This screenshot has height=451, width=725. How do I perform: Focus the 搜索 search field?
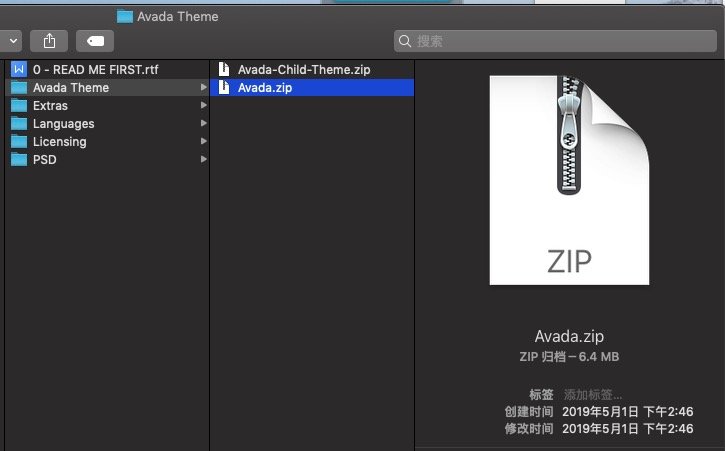pyautogui.click(x=555, y=41)
